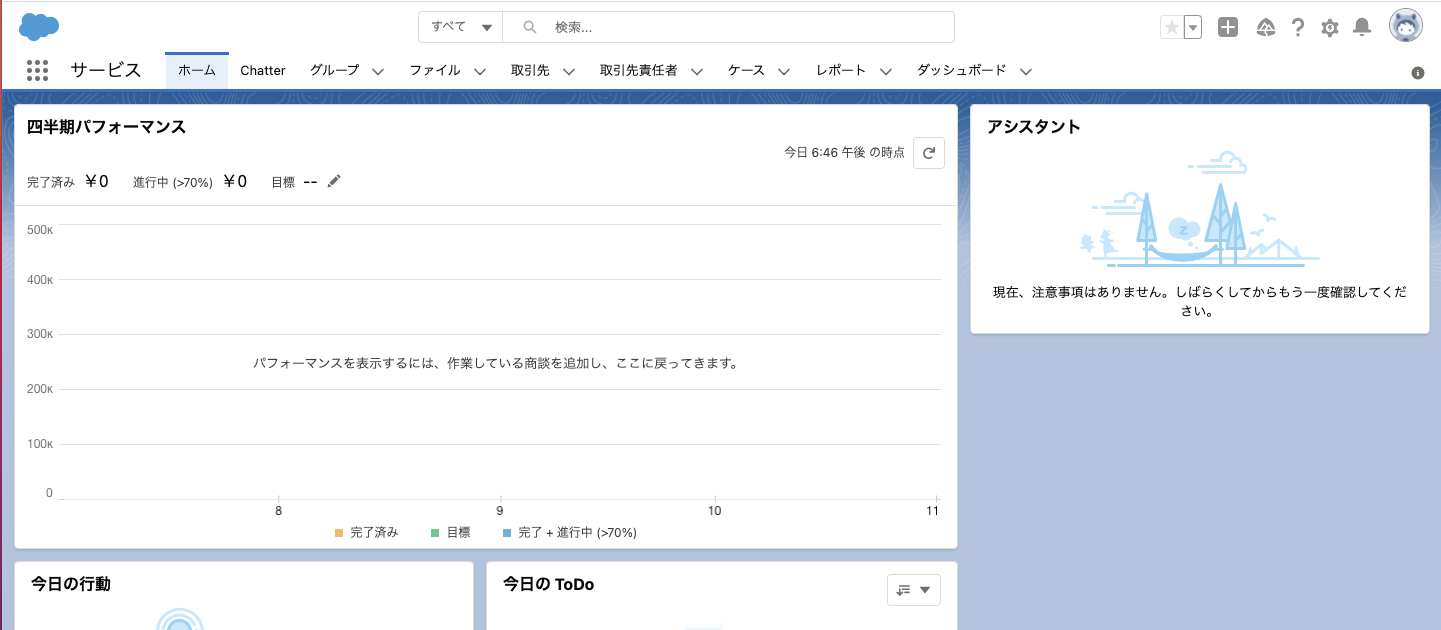Image resolution: width=1441 pixels, height=630 pixels.
Task: Open the ダッシュボード tab
Action: [x=961, y=70]
